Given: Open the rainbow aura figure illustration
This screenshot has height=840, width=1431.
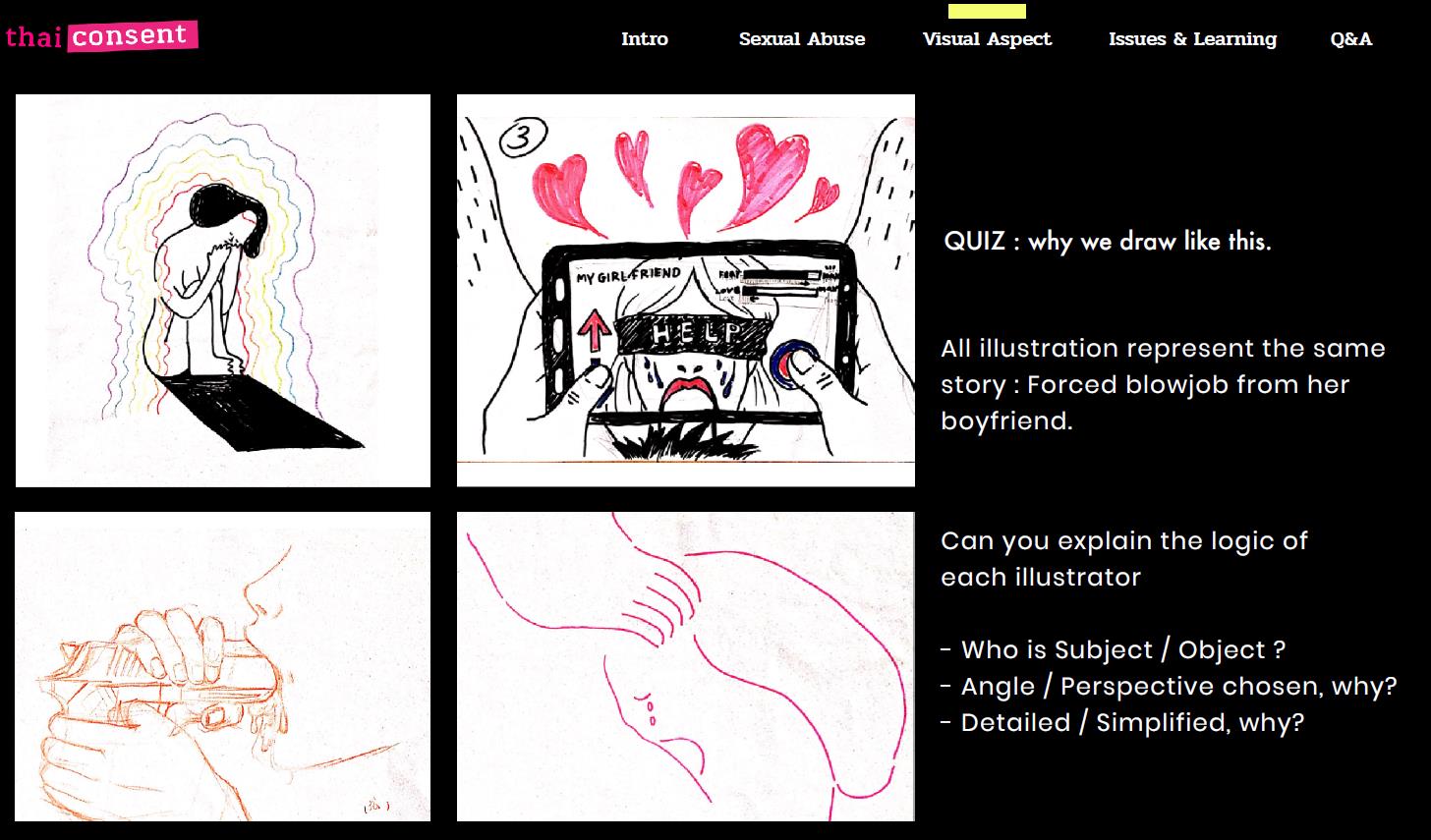Looking at the screenshot, I should pyautogui.click(x=223, y=290).
